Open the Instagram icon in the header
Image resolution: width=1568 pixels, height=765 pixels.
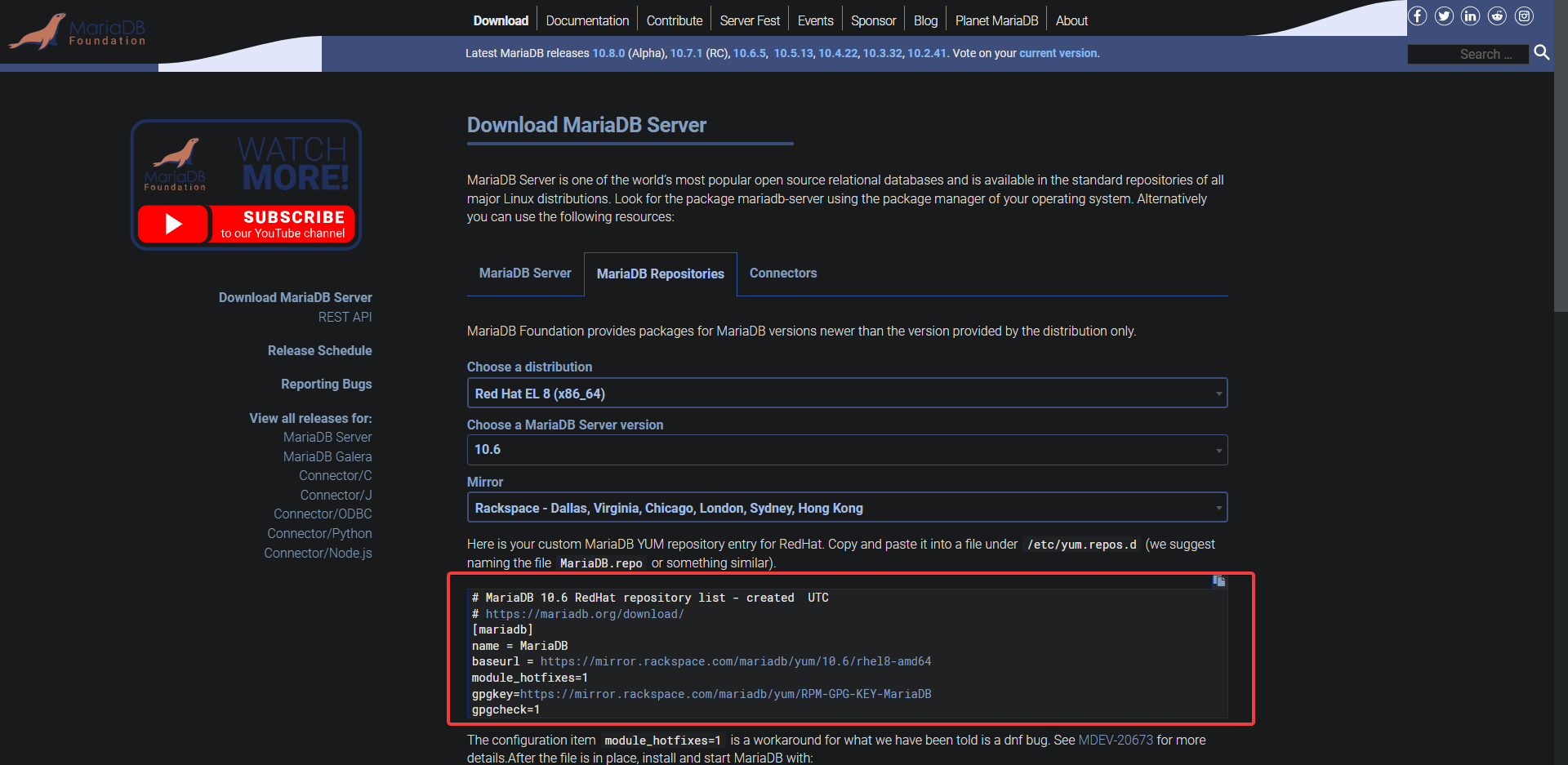click(1524, 16)
